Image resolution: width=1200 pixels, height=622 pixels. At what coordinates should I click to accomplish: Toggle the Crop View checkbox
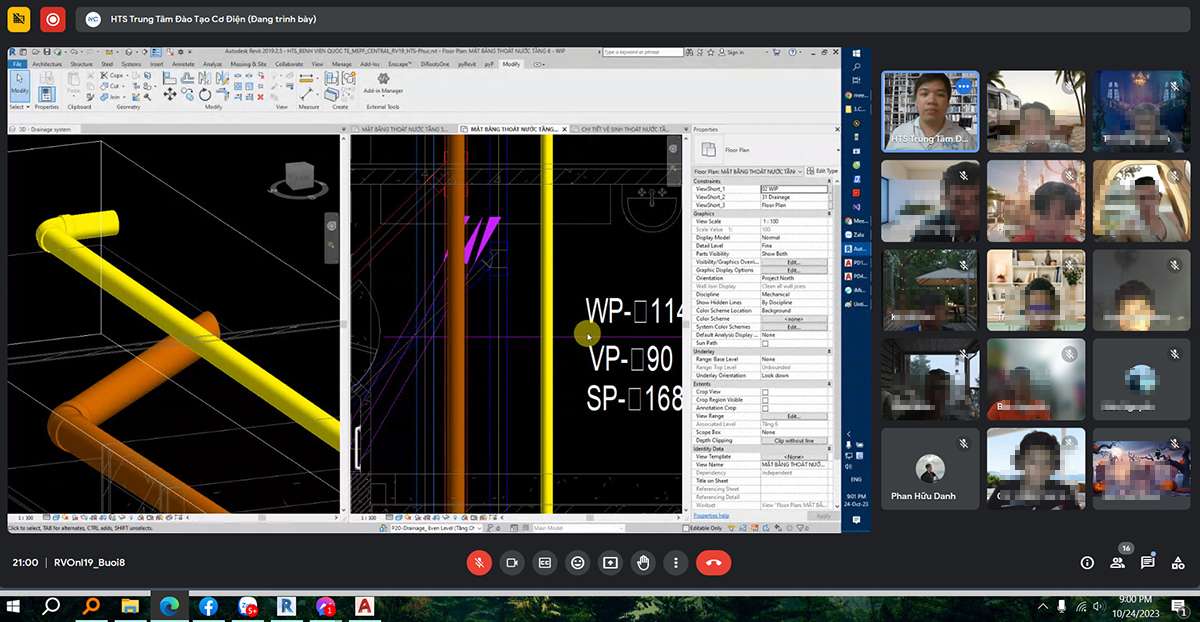point(765,392)
